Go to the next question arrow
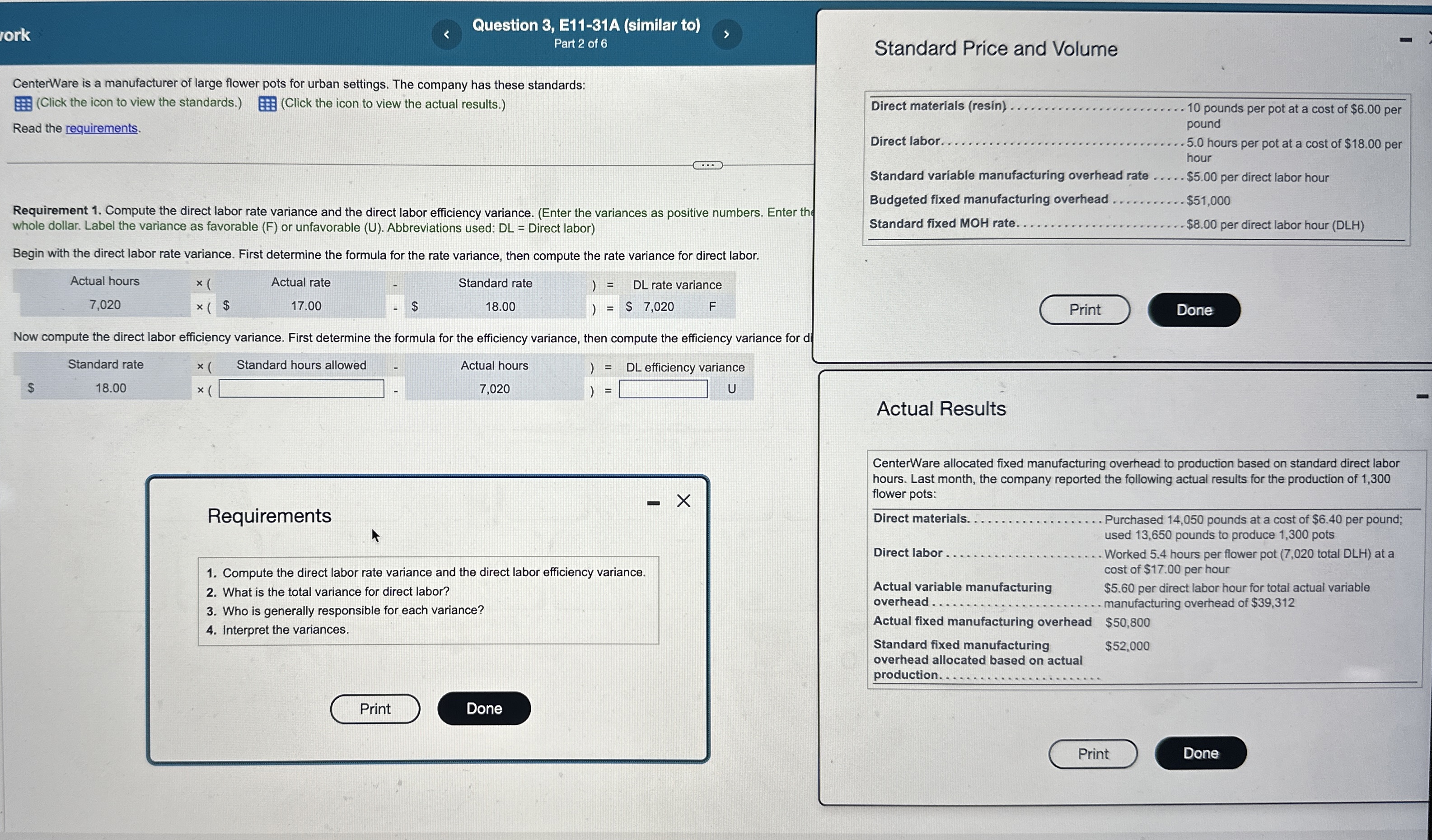The height and width of the screenshot is (840, 1432). coord(726,35)
